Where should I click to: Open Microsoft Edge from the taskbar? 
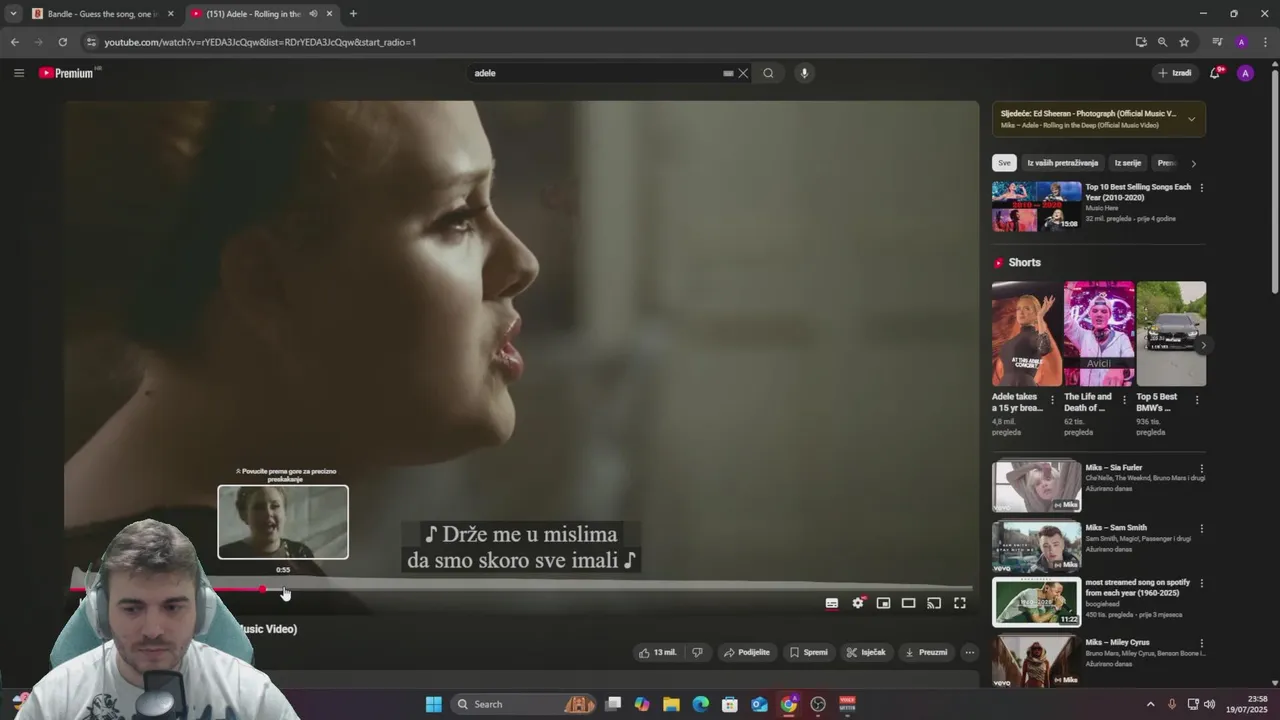[700, 704]
